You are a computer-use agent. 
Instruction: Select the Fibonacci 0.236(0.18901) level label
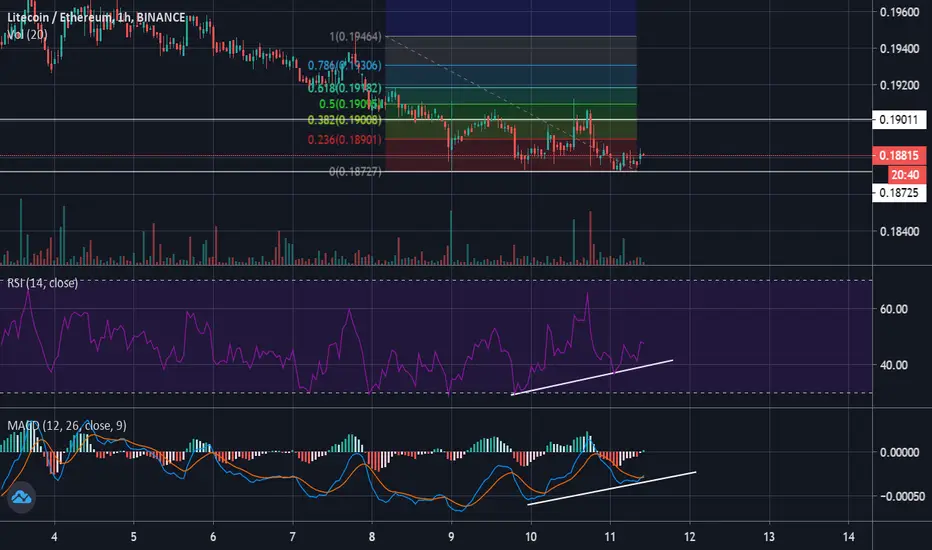coord(345,140)
